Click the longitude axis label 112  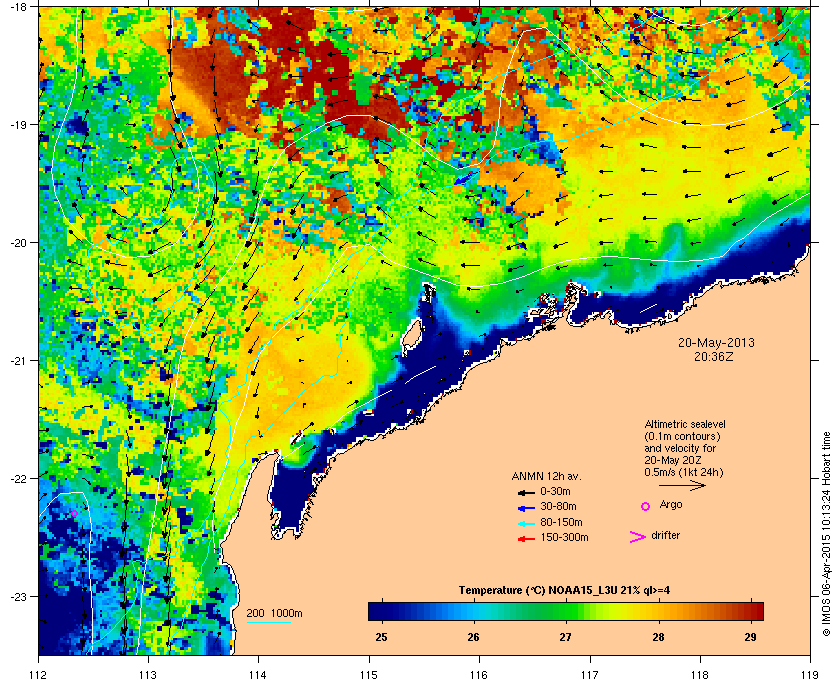pyautogui.click(x=39, y=675)
